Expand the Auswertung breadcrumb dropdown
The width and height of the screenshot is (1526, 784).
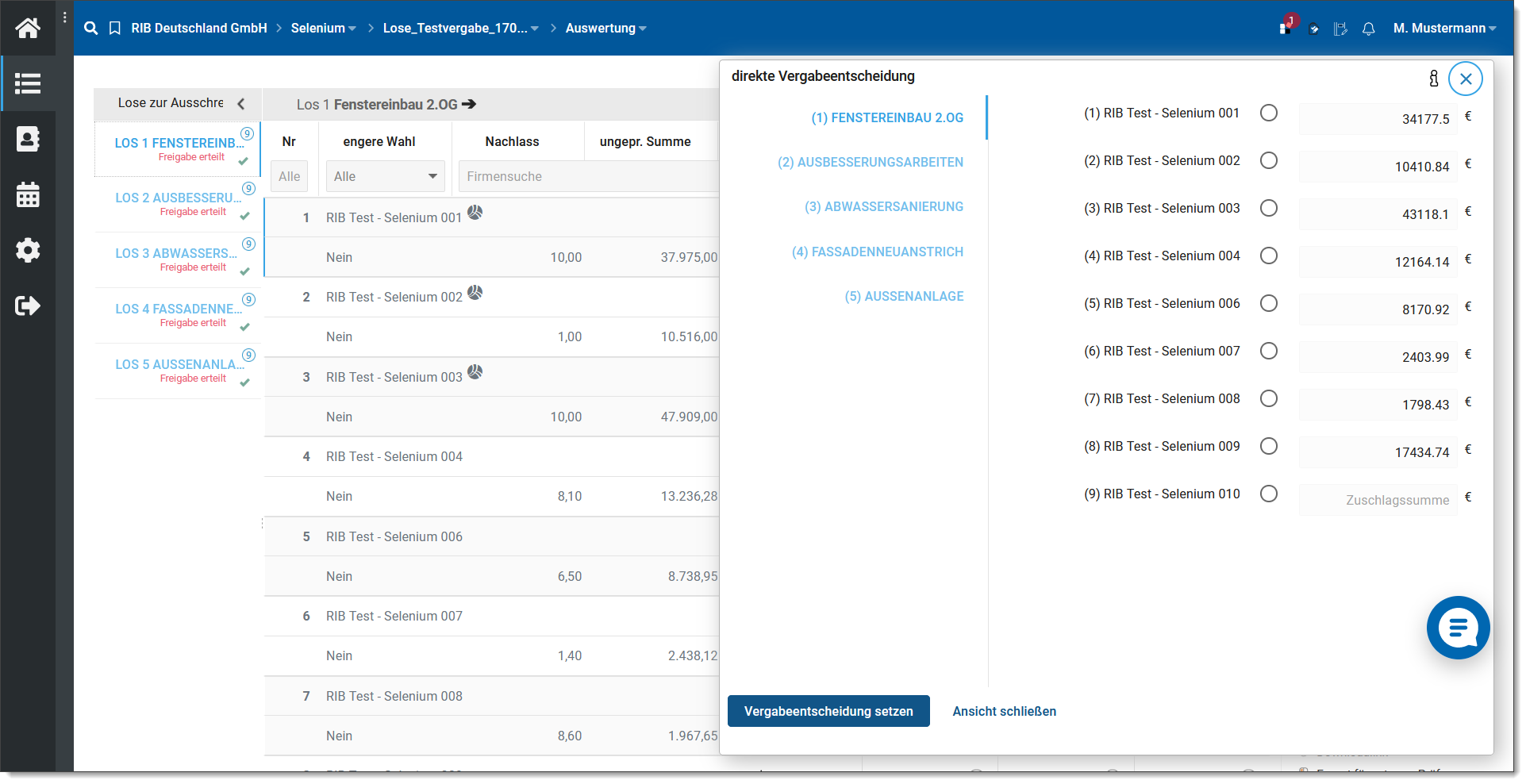(x=643, y=29)
